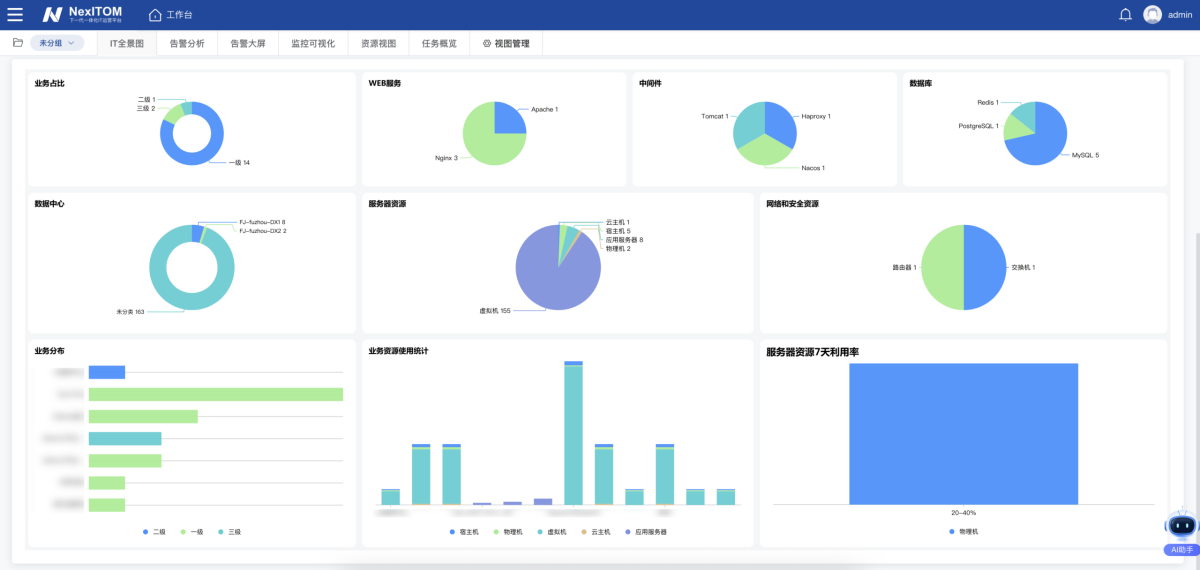Click the AI助手 label button
1200x570 pixels.
point(1182,550)
